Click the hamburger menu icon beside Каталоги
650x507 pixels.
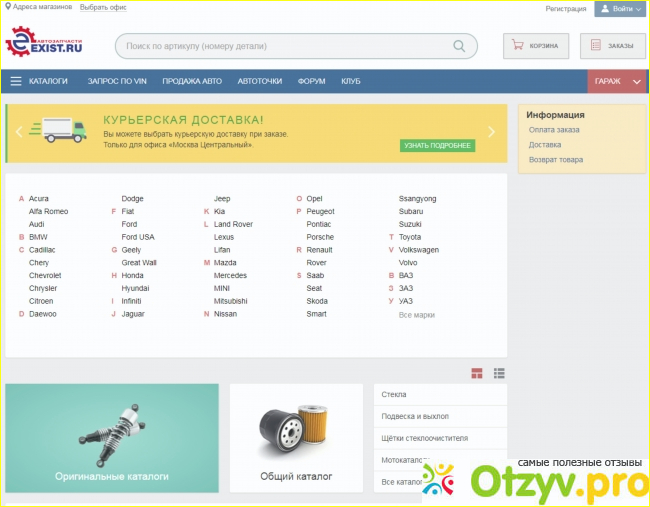(16, 81)
